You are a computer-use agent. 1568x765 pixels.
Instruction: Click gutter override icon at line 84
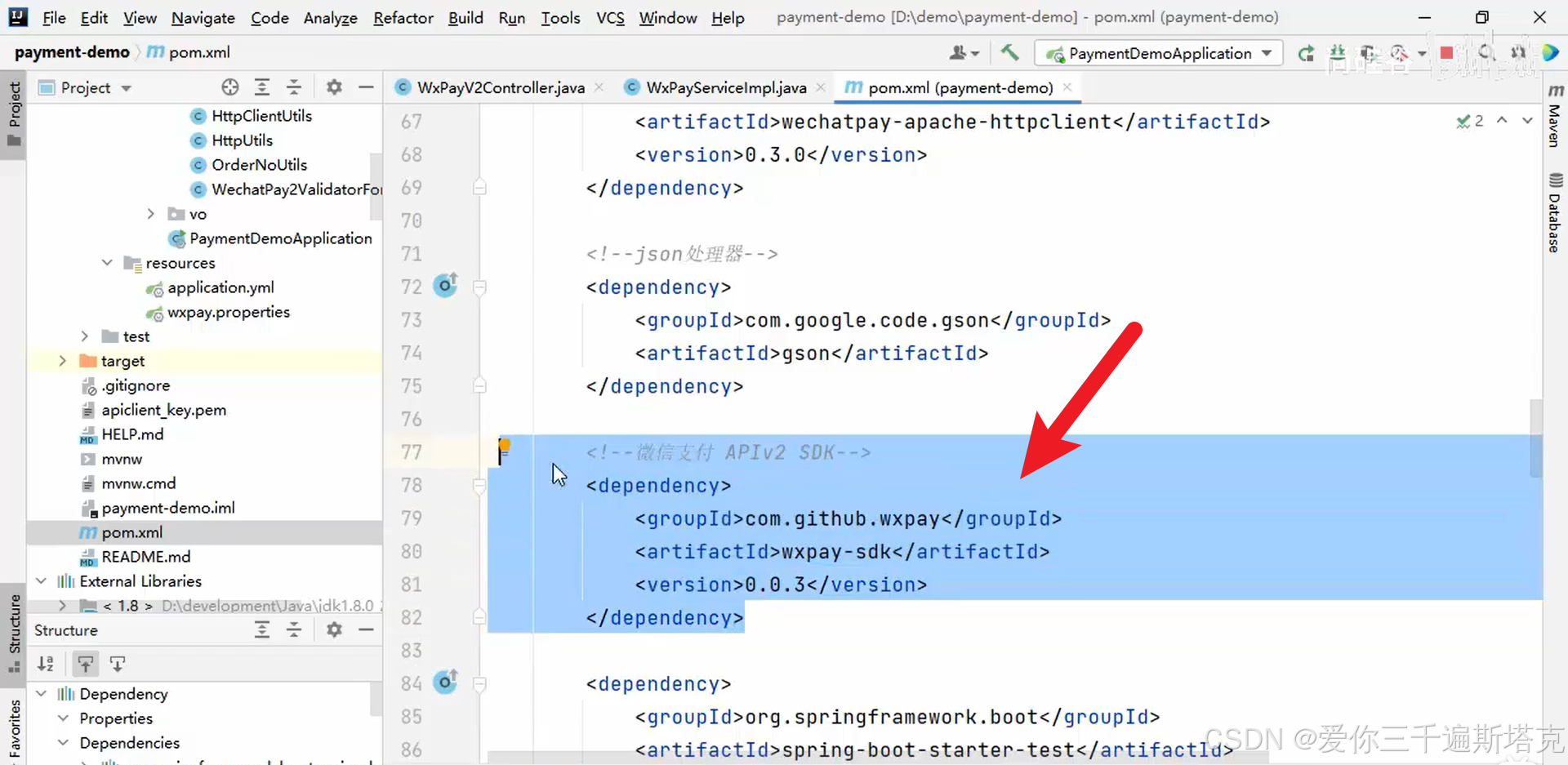click(x=445, y=682)
